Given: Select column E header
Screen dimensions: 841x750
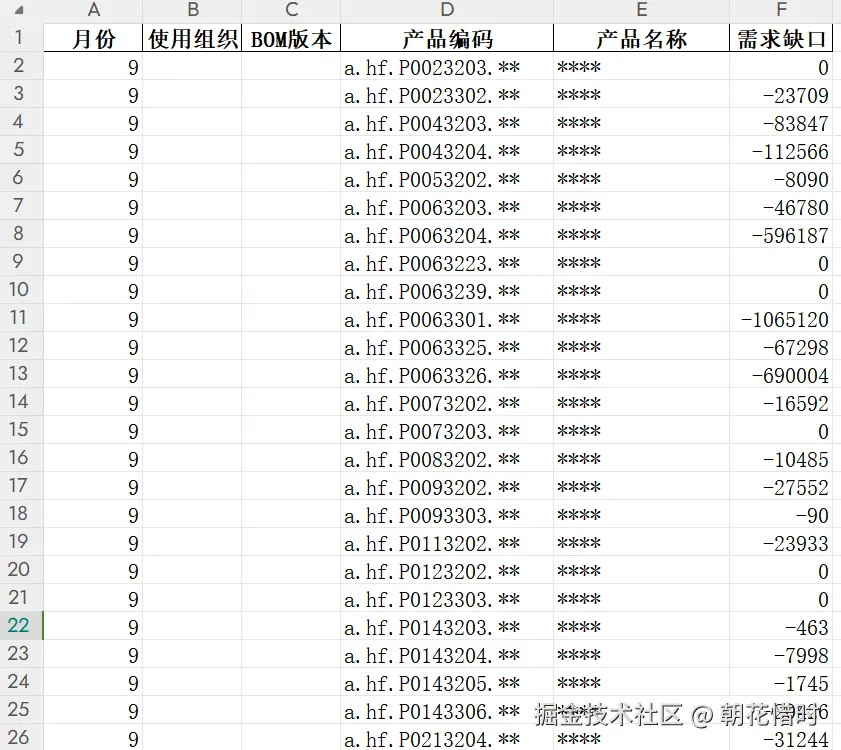Looking at the screenshot, I should 641,10.
